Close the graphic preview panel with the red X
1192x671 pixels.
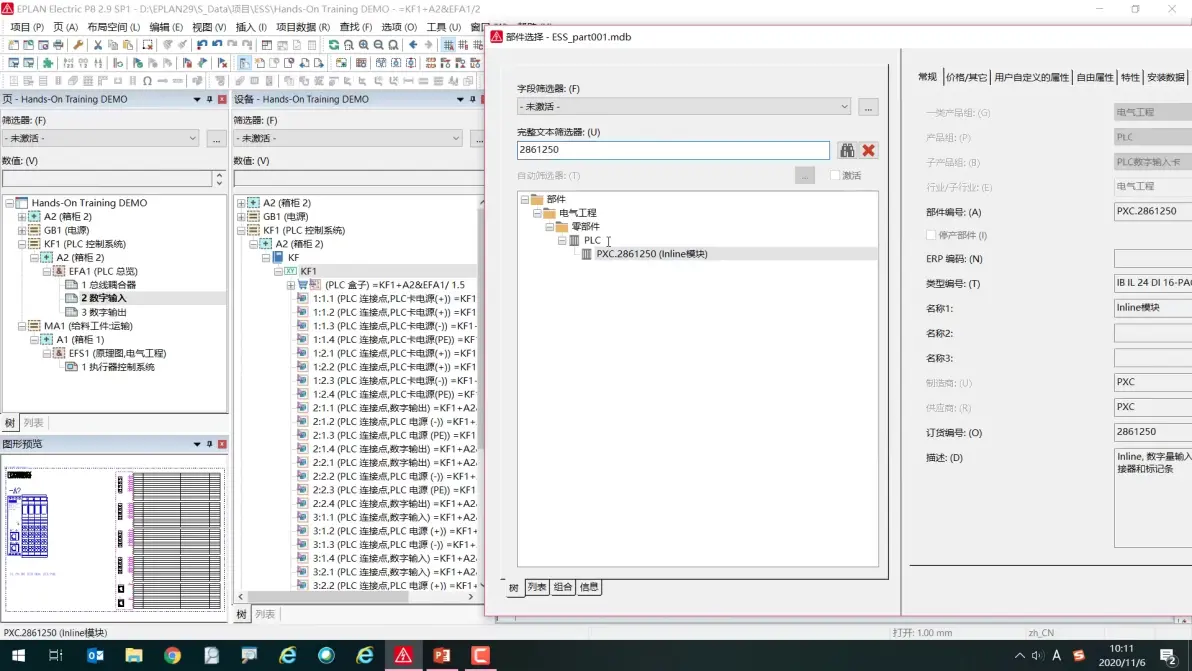coord(222,444)
